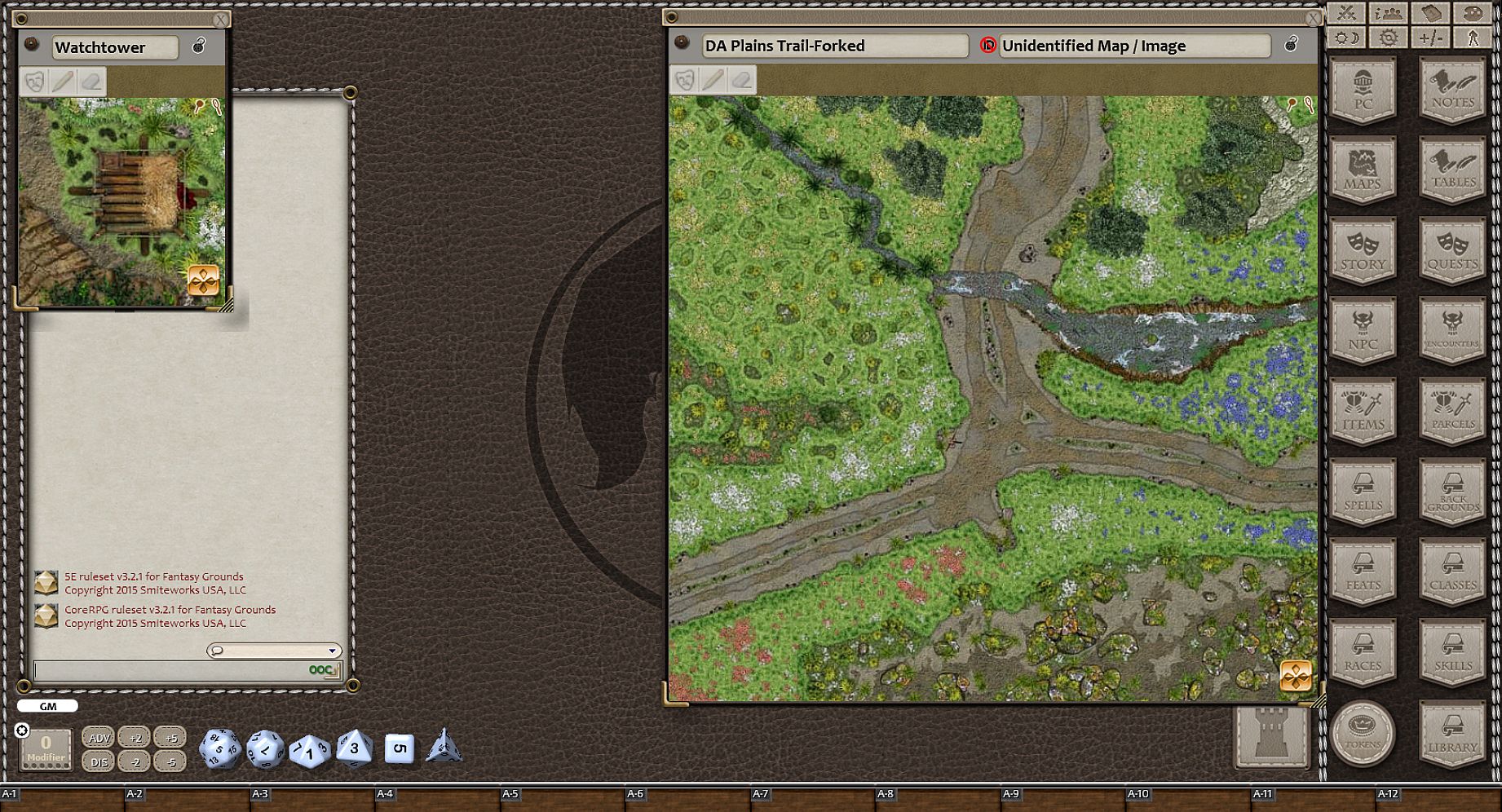The height and width of the screenshot is (812, 1502).
Task: Open the Tokens bag button
Action: pos(1363,734)
